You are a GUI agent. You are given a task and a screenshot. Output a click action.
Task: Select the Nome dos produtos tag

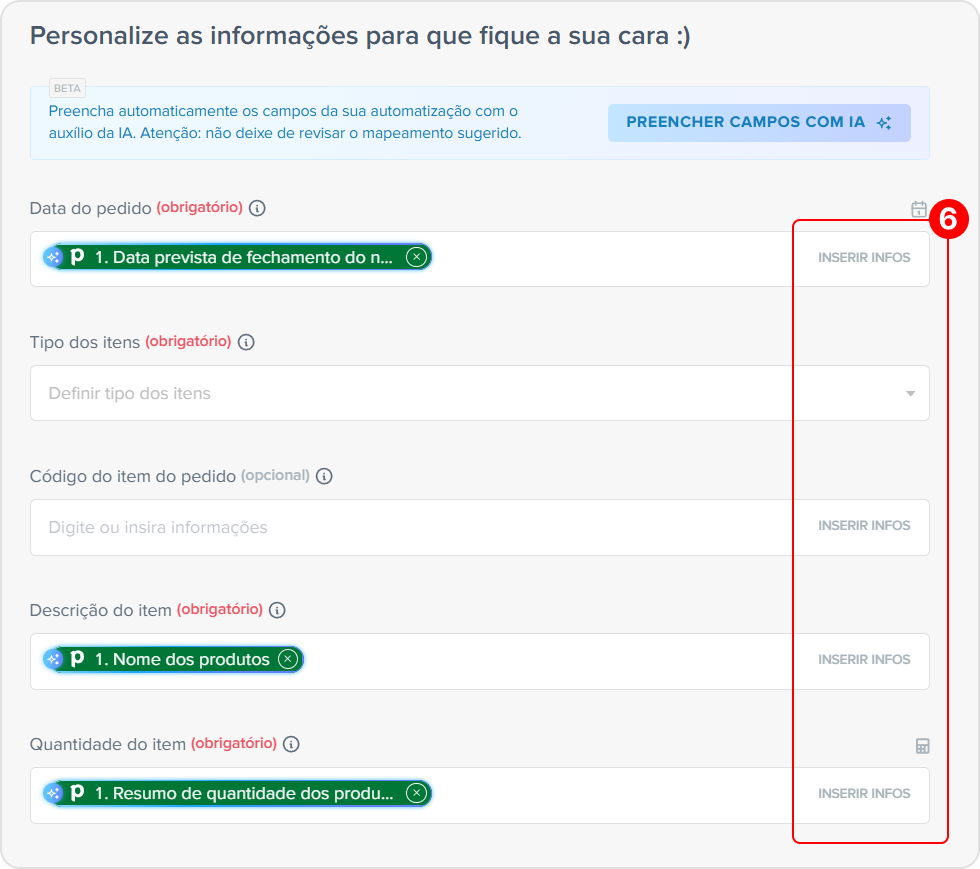coord(173,659)
